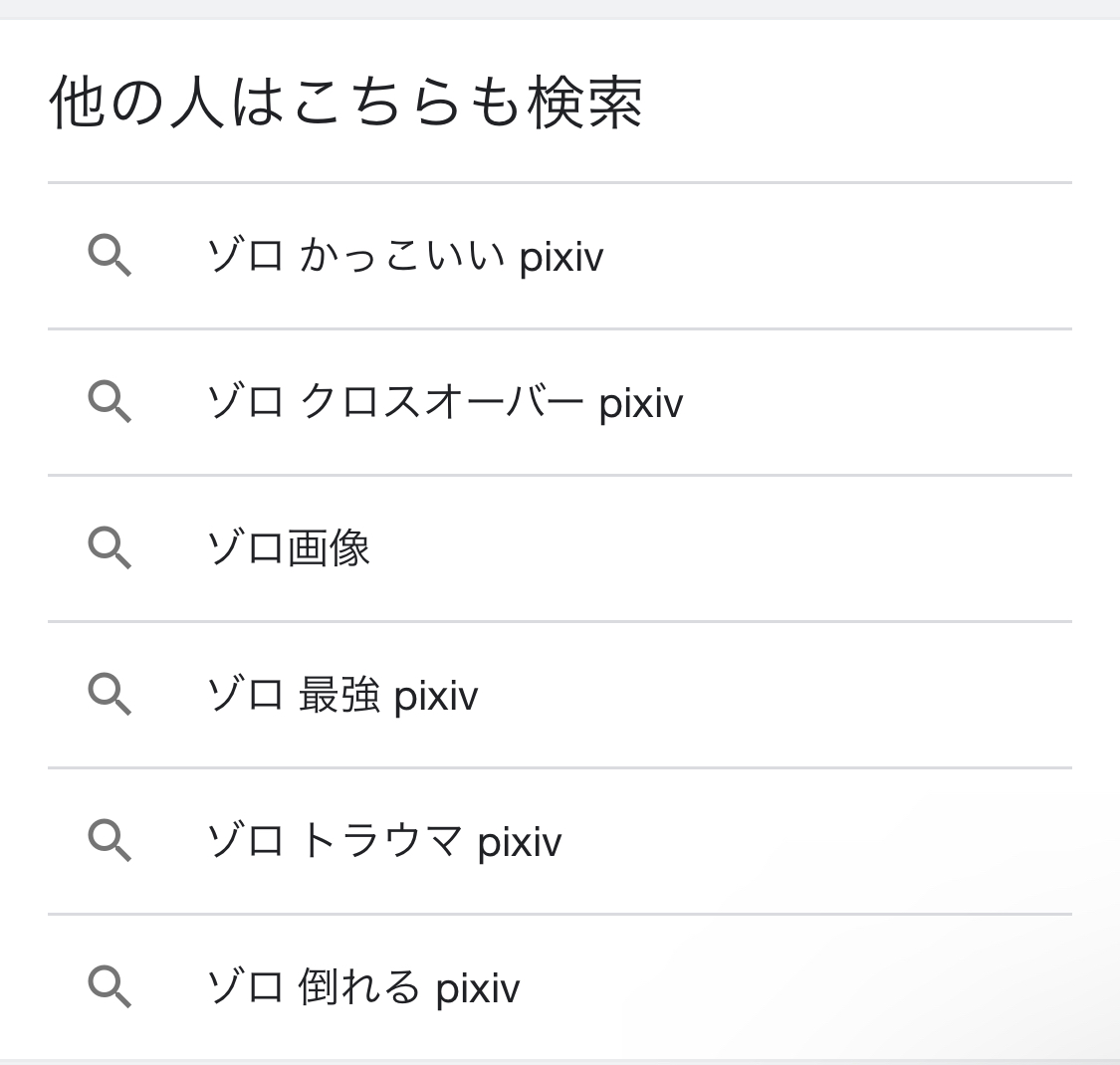Image resolution: width=1120 pixels, height=1065 pixels.
Task: Click the word クロスオーバー in the second suggestion
Action: point(441,401)
